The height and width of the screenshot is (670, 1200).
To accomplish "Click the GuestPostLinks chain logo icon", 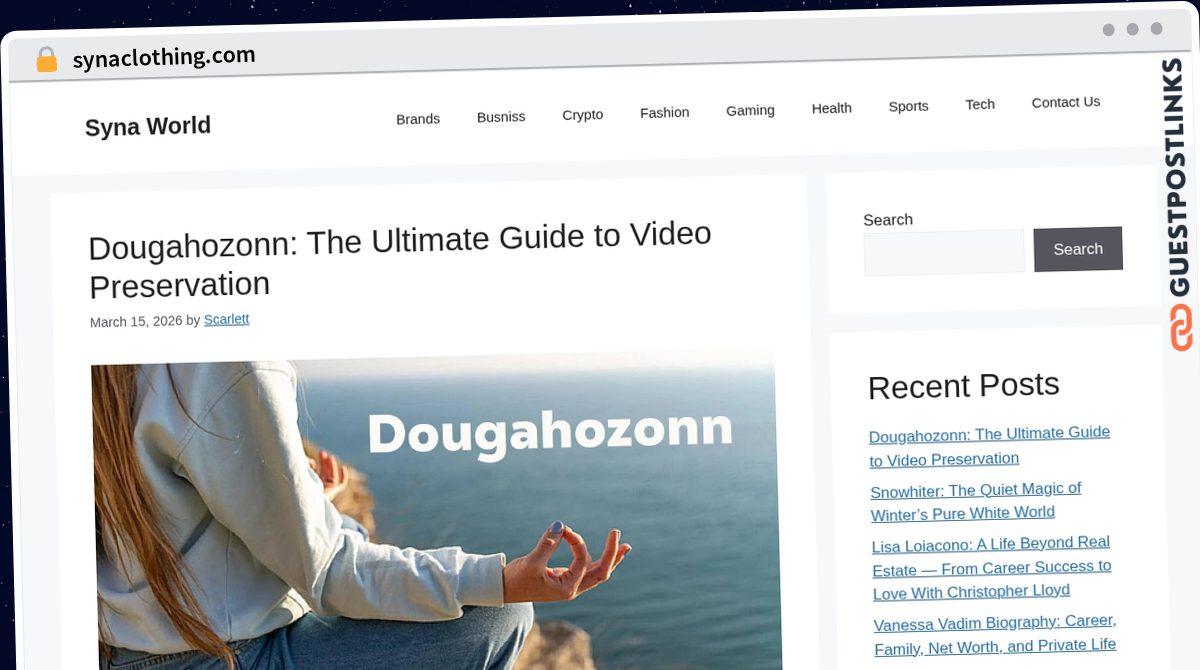I will click(1181, 327).
